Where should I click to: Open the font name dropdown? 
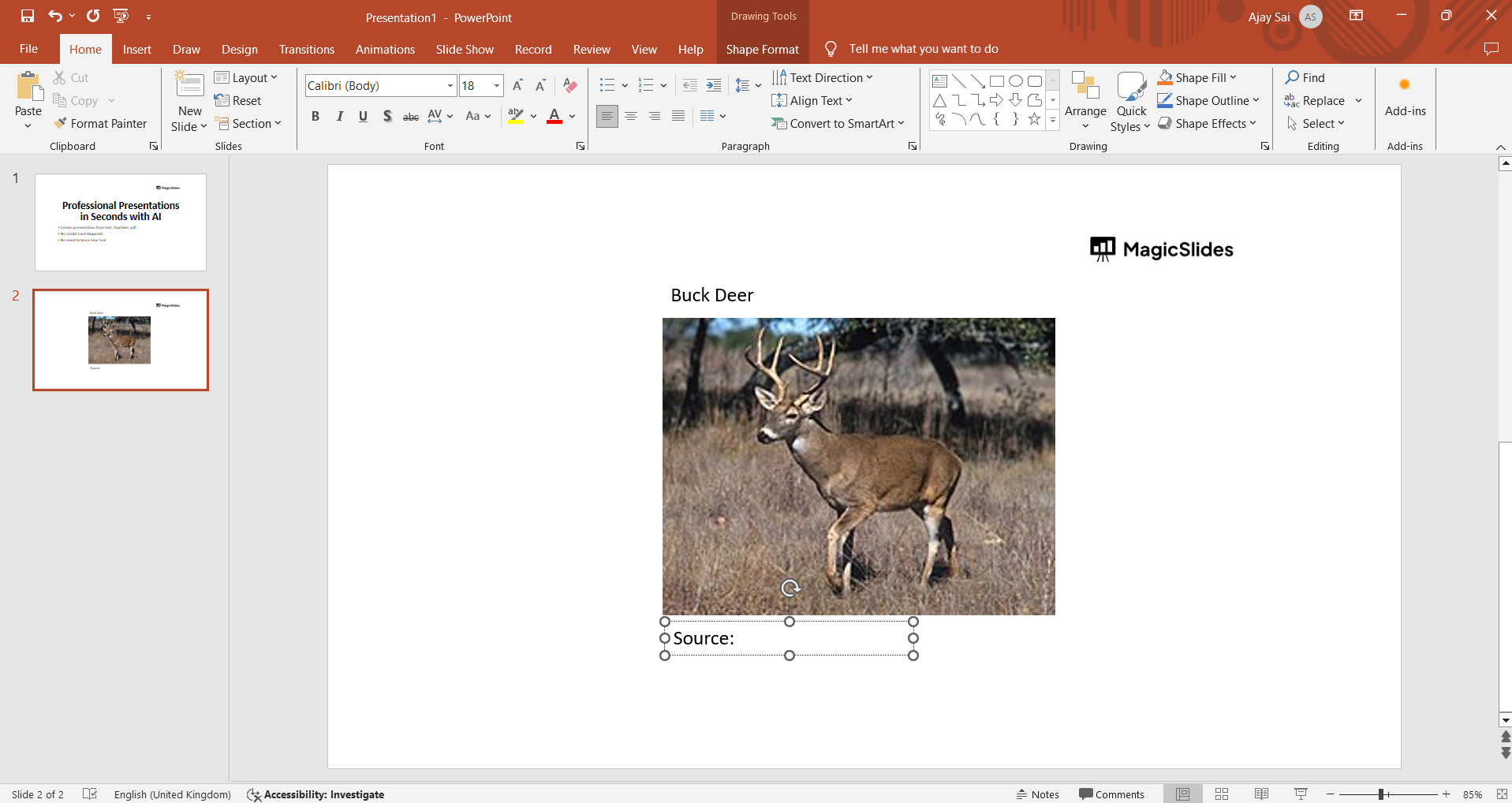(x=450, y=85)
